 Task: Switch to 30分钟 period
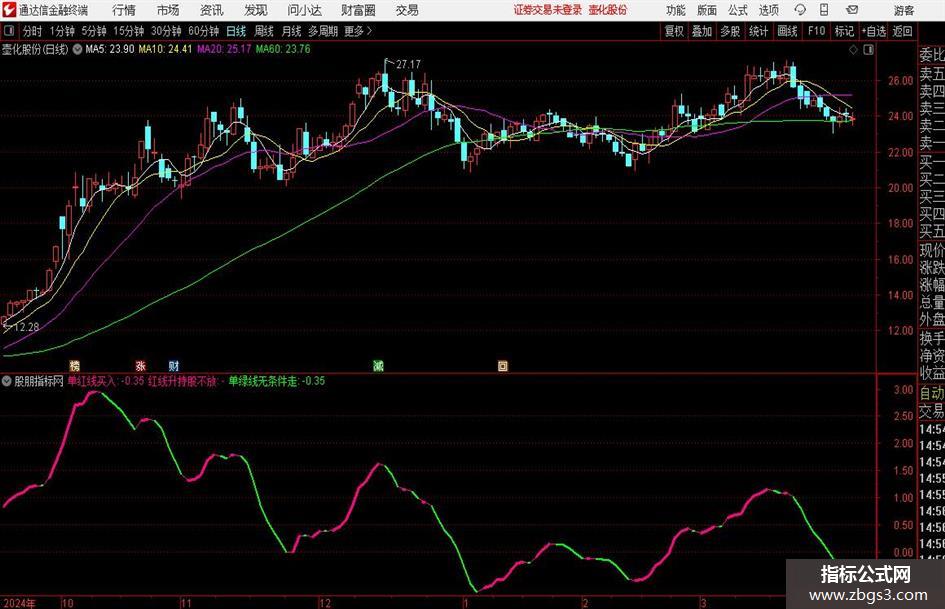tap(166, 31)
